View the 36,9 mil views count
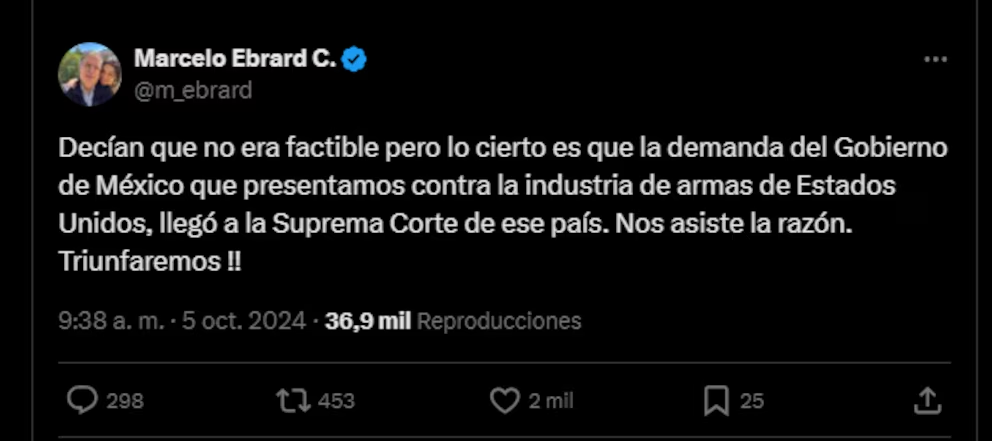The image size is (992, 441). pos(368,321)
